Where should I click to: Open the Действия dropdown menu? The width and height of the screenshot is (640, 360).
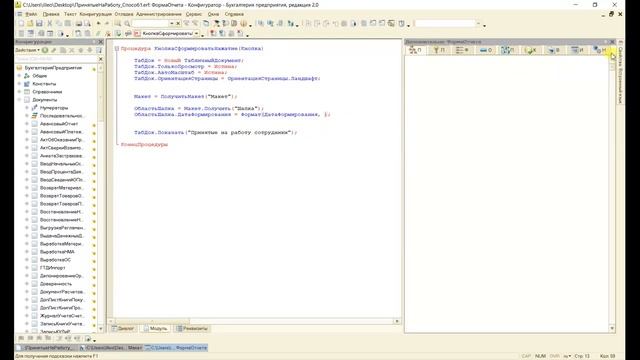27,50
